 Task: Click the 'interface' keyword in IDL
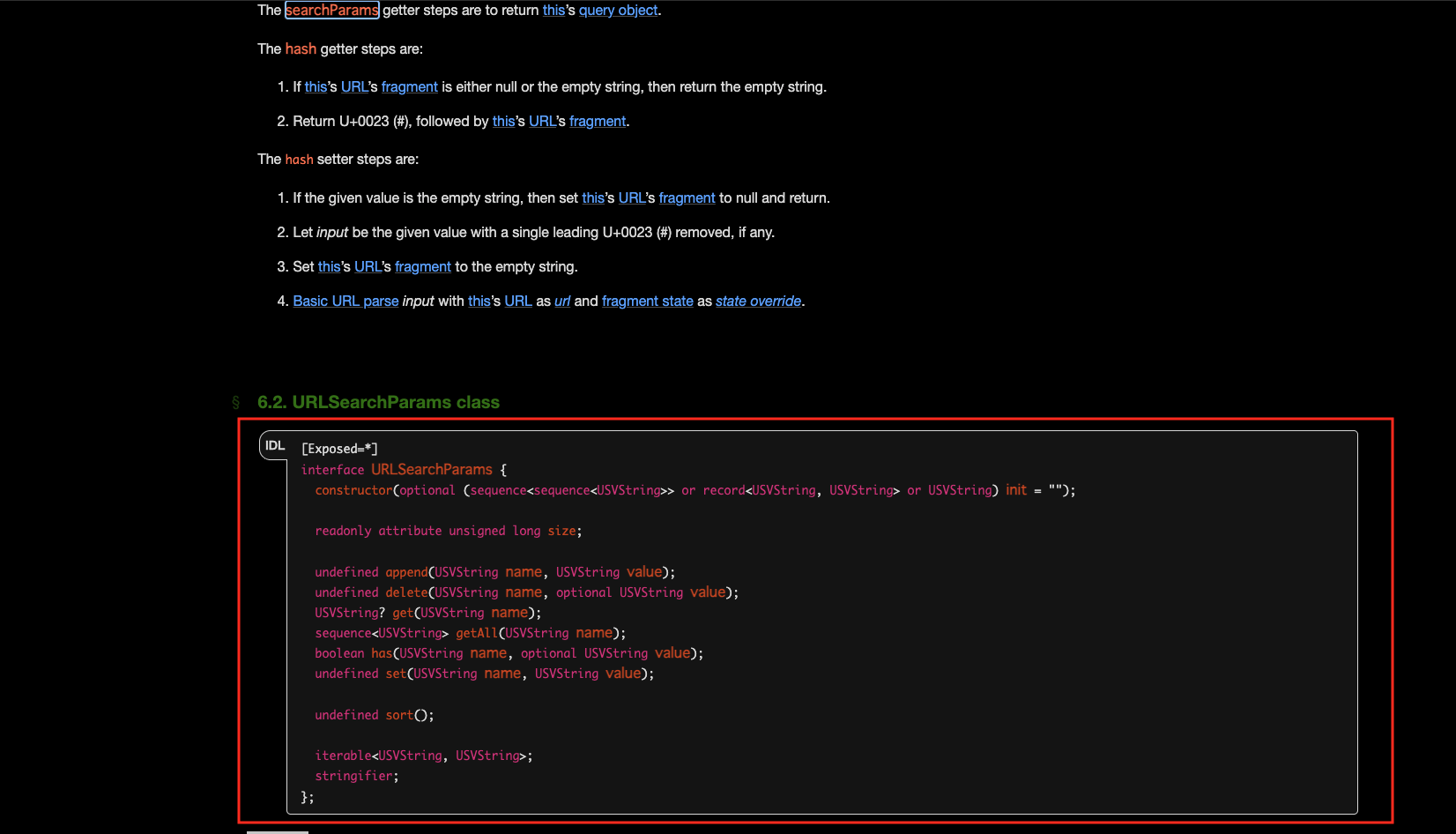[x=332, y=470]
